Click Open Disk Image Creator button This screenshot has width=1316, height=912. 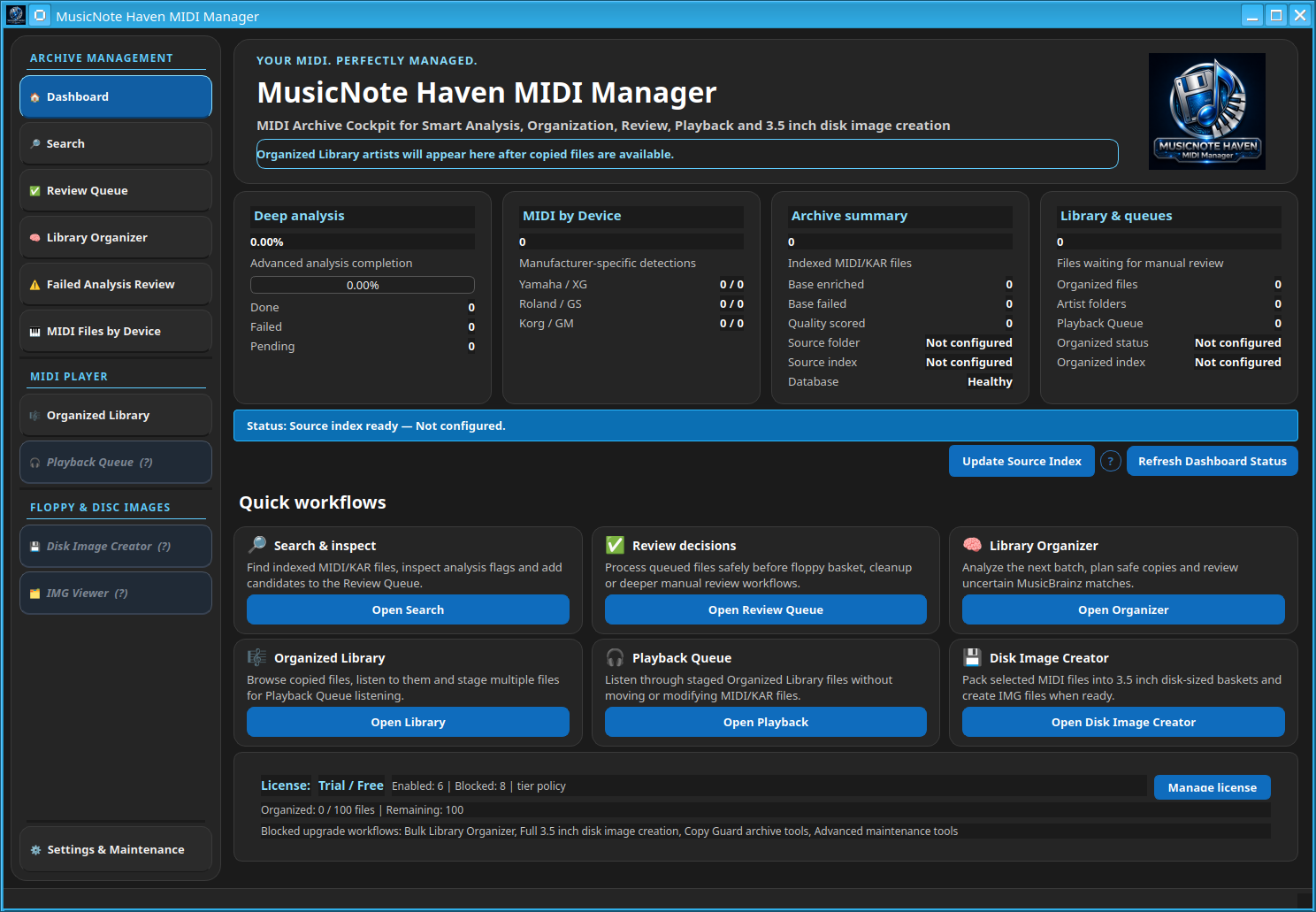[x=1123, y=722]
